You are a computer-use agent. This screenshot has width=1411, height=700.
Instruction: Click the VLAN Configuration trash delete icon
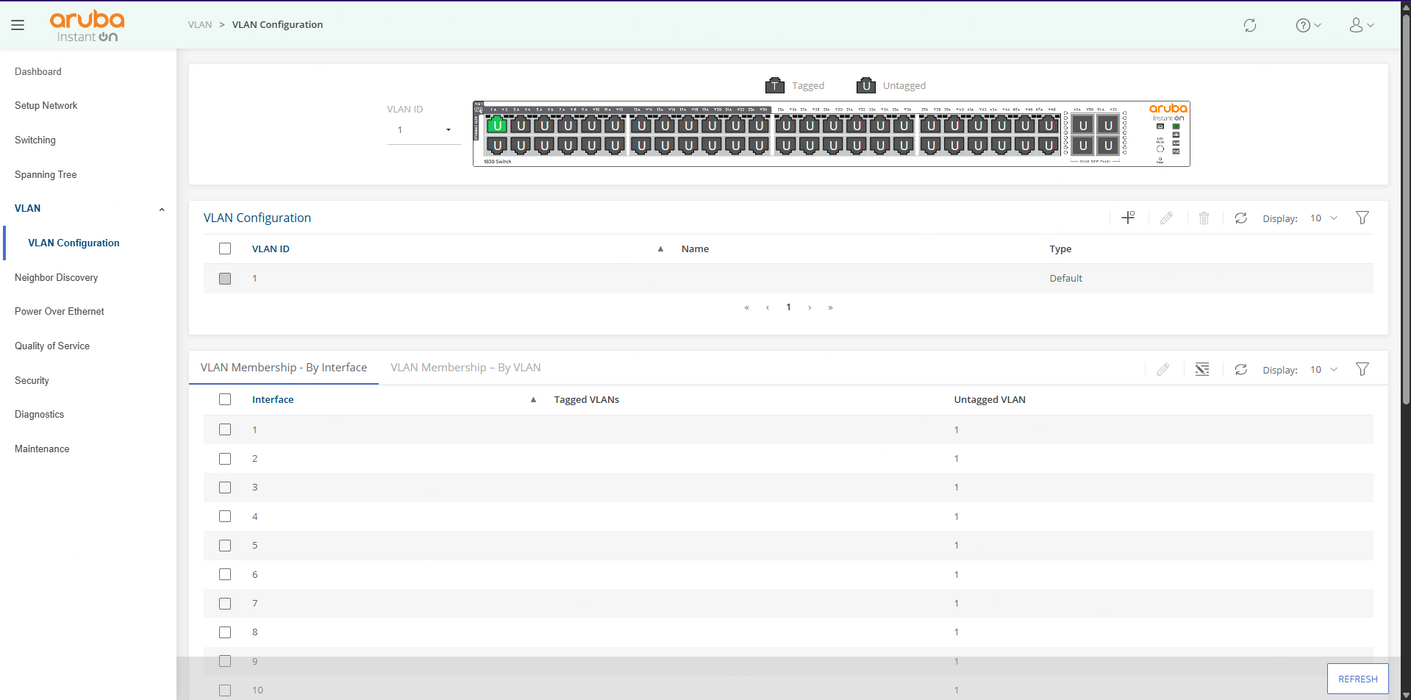(x=1204, y=218)
